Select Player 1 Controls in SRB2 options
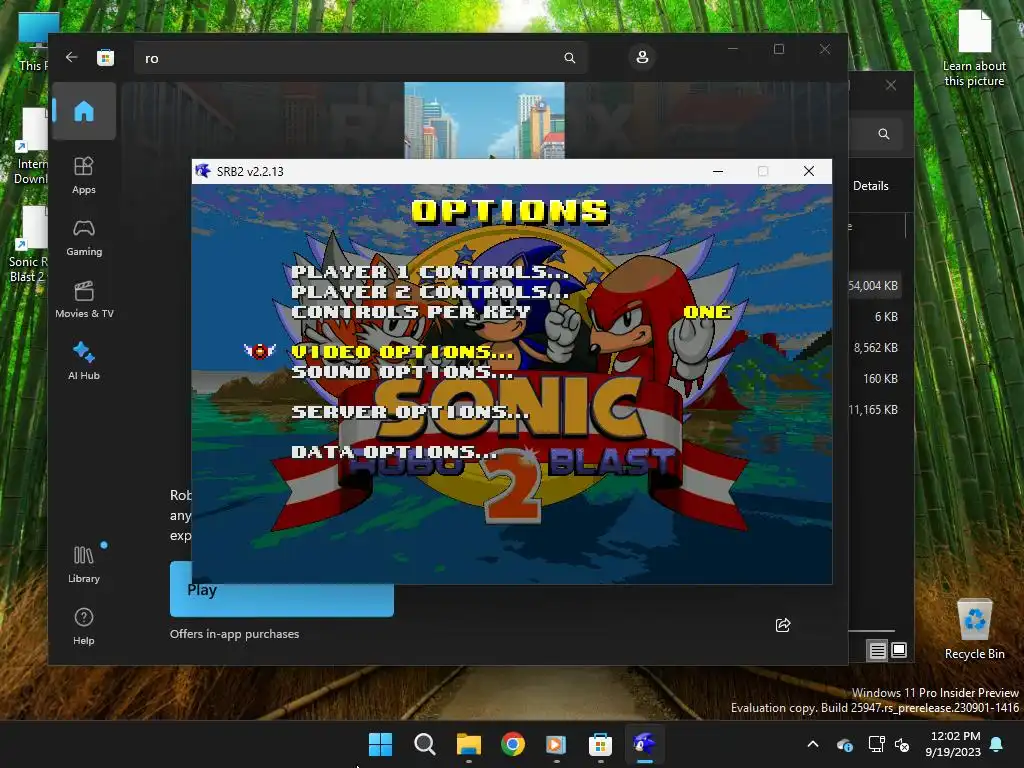Viewport: 1024px width, 768px height. tap(430, 272)
